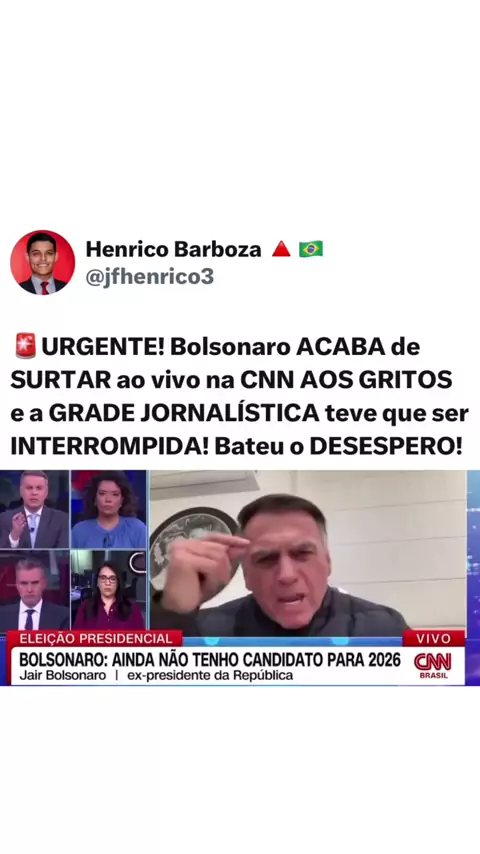
Task: Open Henrico Barboza's profile picture
Action: click(x=42, y=262)
